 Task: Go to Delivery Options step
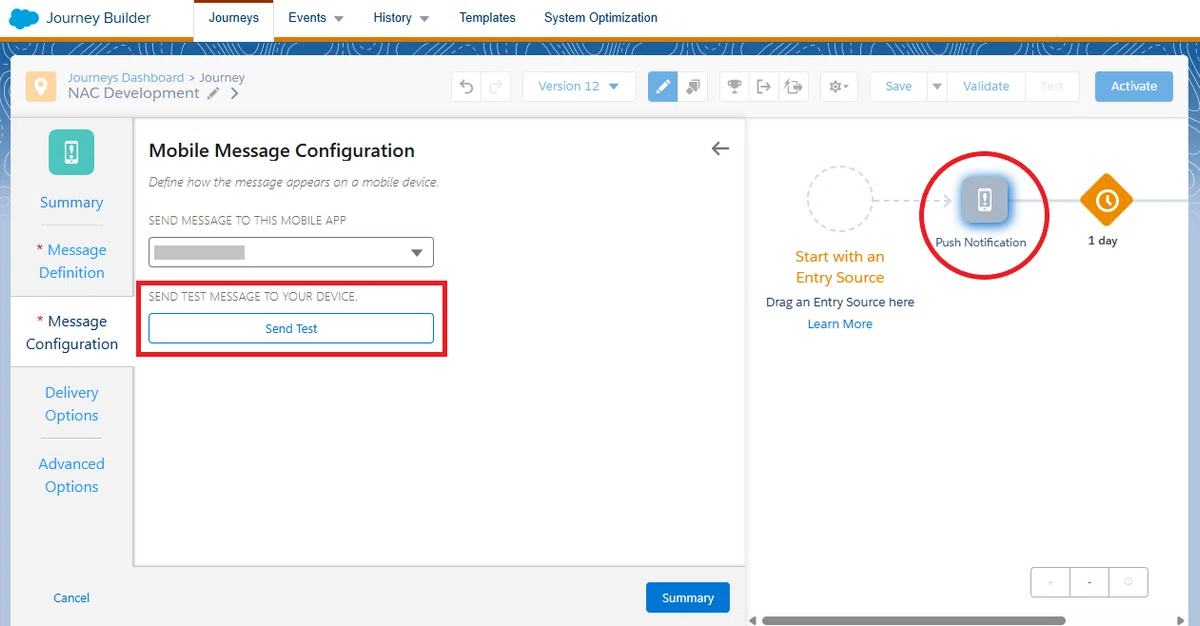pos(71,404)
